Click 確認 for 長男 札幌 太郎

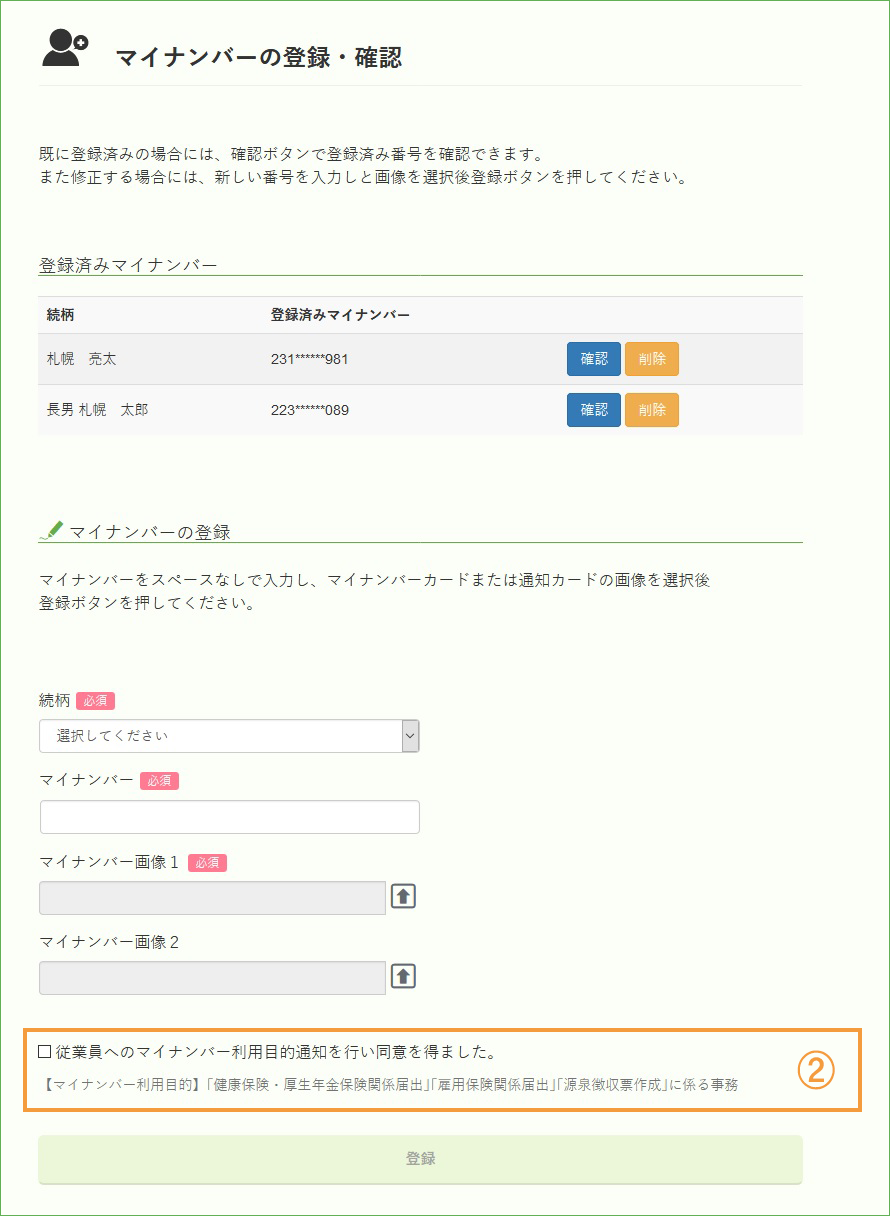coord(594,410)
